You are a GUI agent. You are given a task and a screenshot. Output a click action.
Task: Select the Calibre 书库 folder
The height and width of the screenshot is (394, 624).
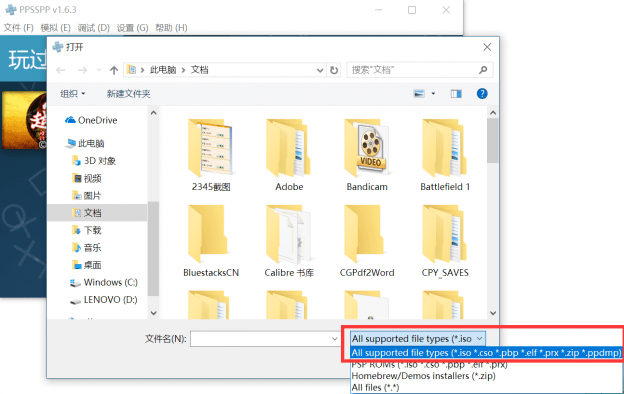(289, 241)
